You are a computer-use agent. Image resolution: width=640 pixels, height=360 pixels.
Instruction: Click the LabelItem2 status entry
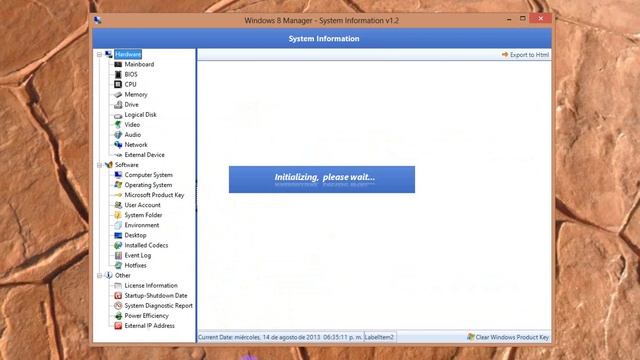click(x=379, y=337)
